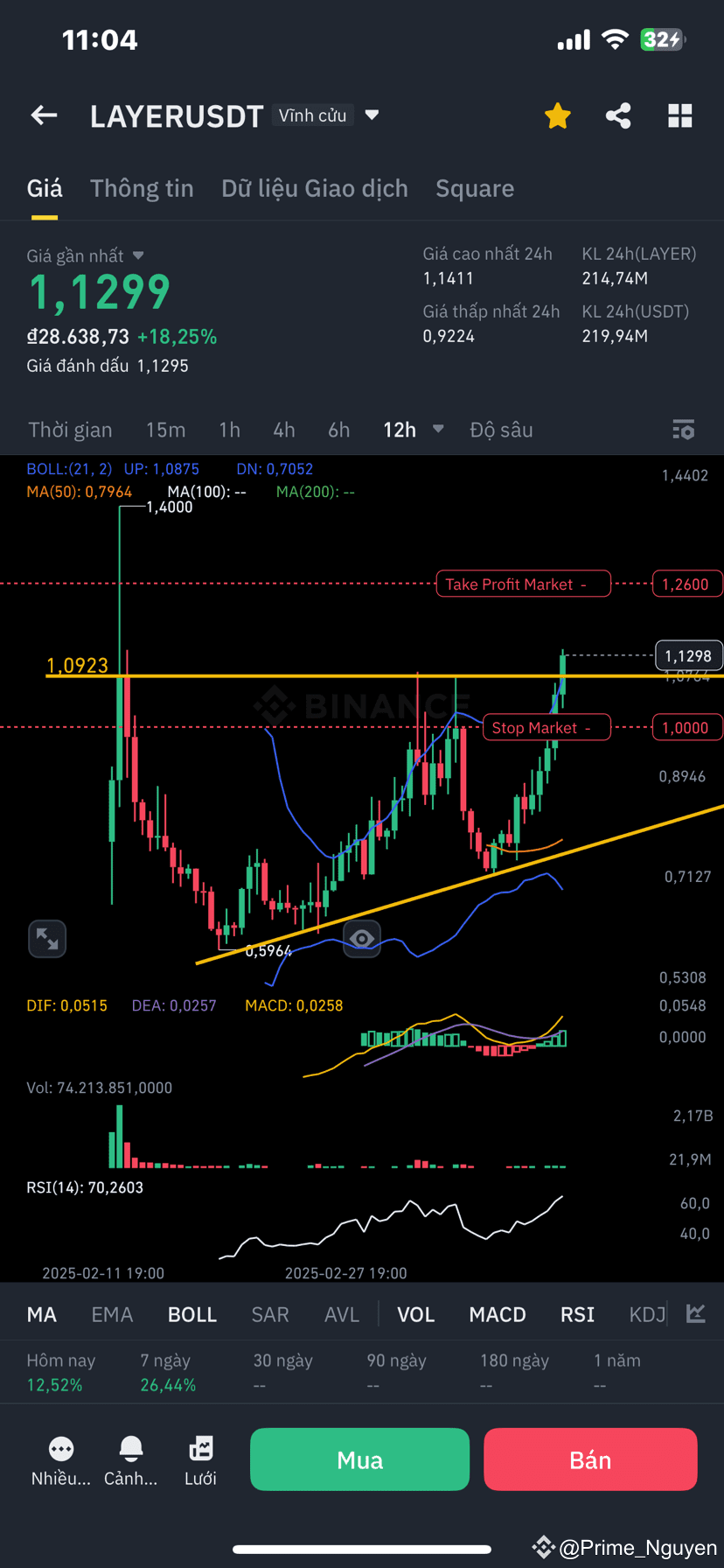Click the Hôm nay 12,52% performance value

(x=54, y=1385)
